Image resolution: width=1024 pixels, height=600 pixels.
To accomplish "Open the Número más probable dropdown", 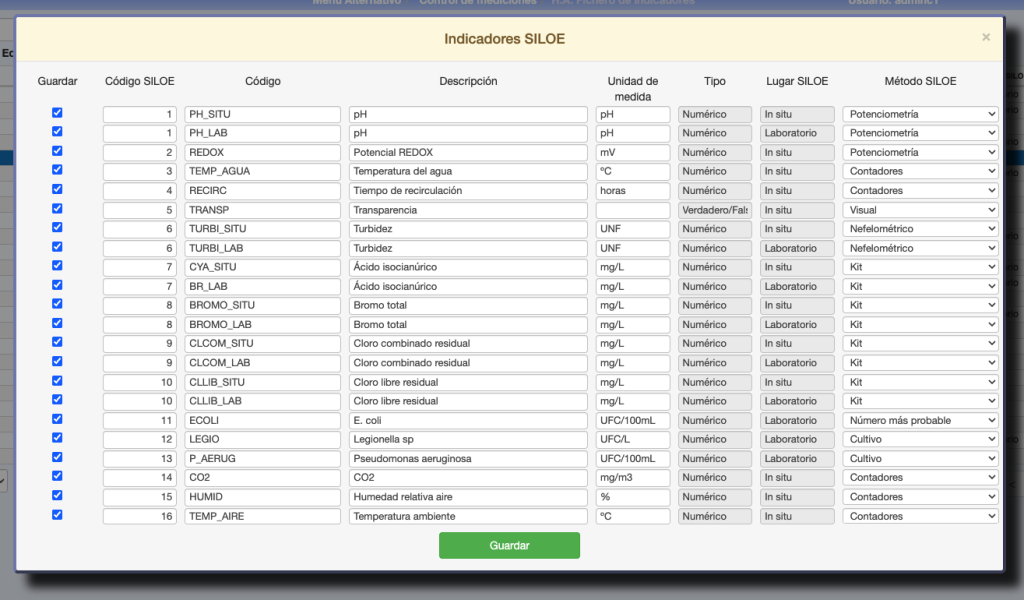I will pos(920,420).
